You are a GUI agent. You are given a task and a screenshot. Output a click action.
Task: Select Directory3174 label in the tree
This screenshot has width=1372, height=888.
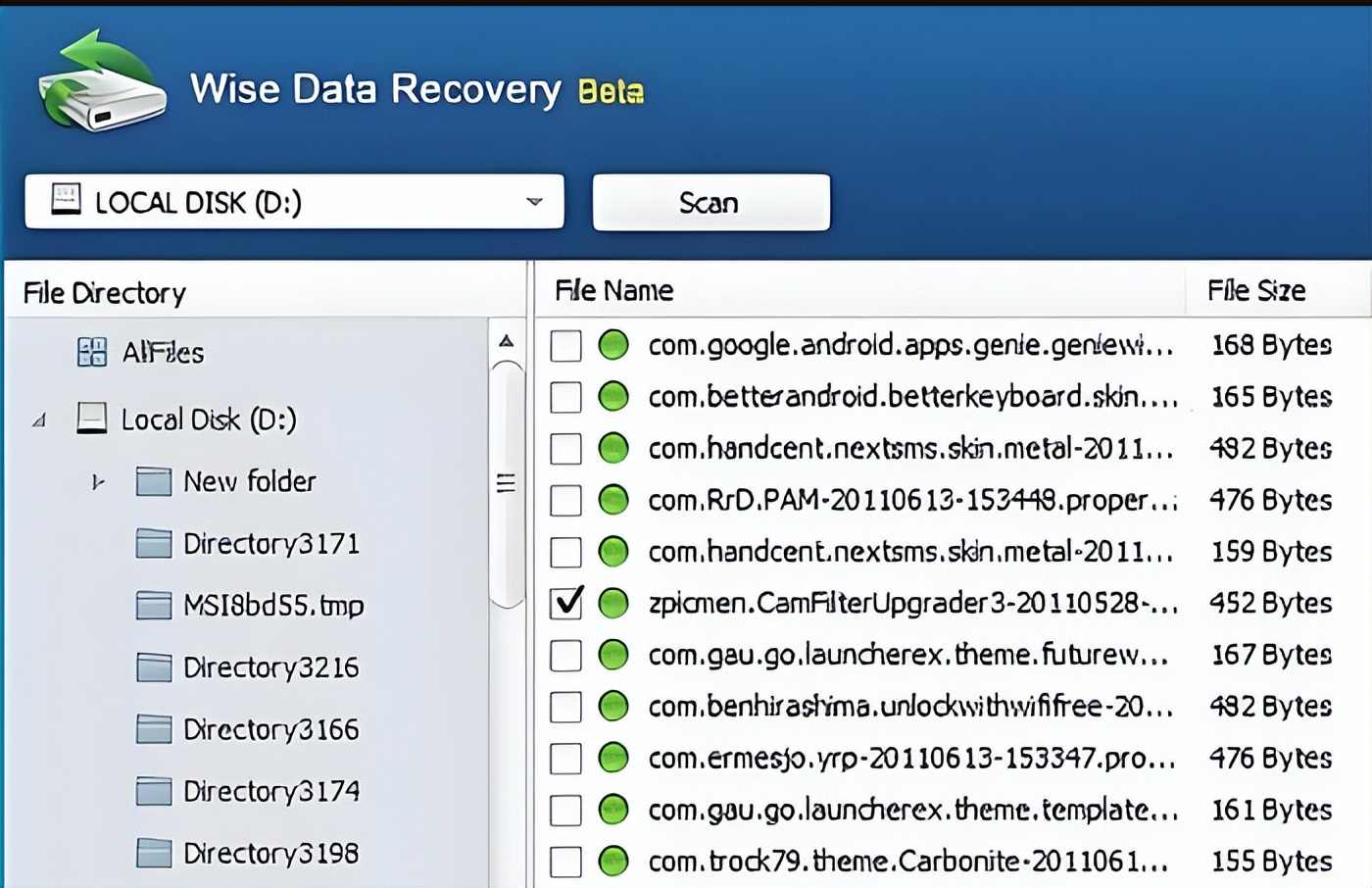271,791
